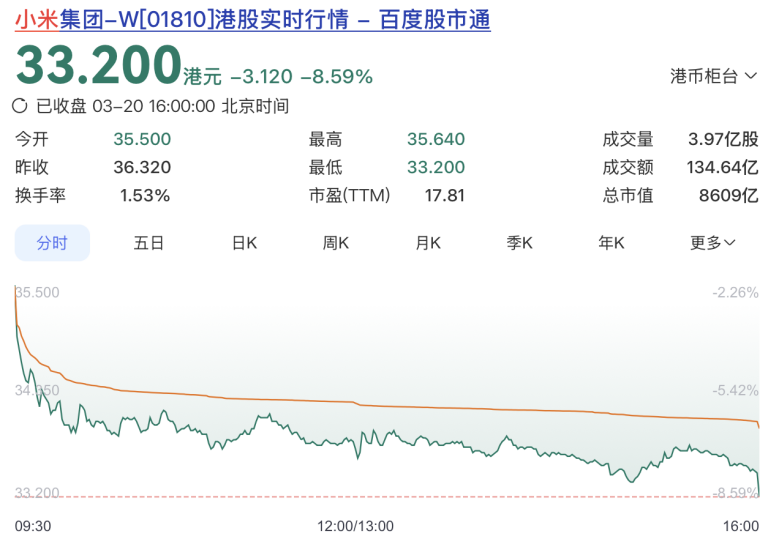
Task: Show the 周K weekly chart
Action: coord(336,243)
